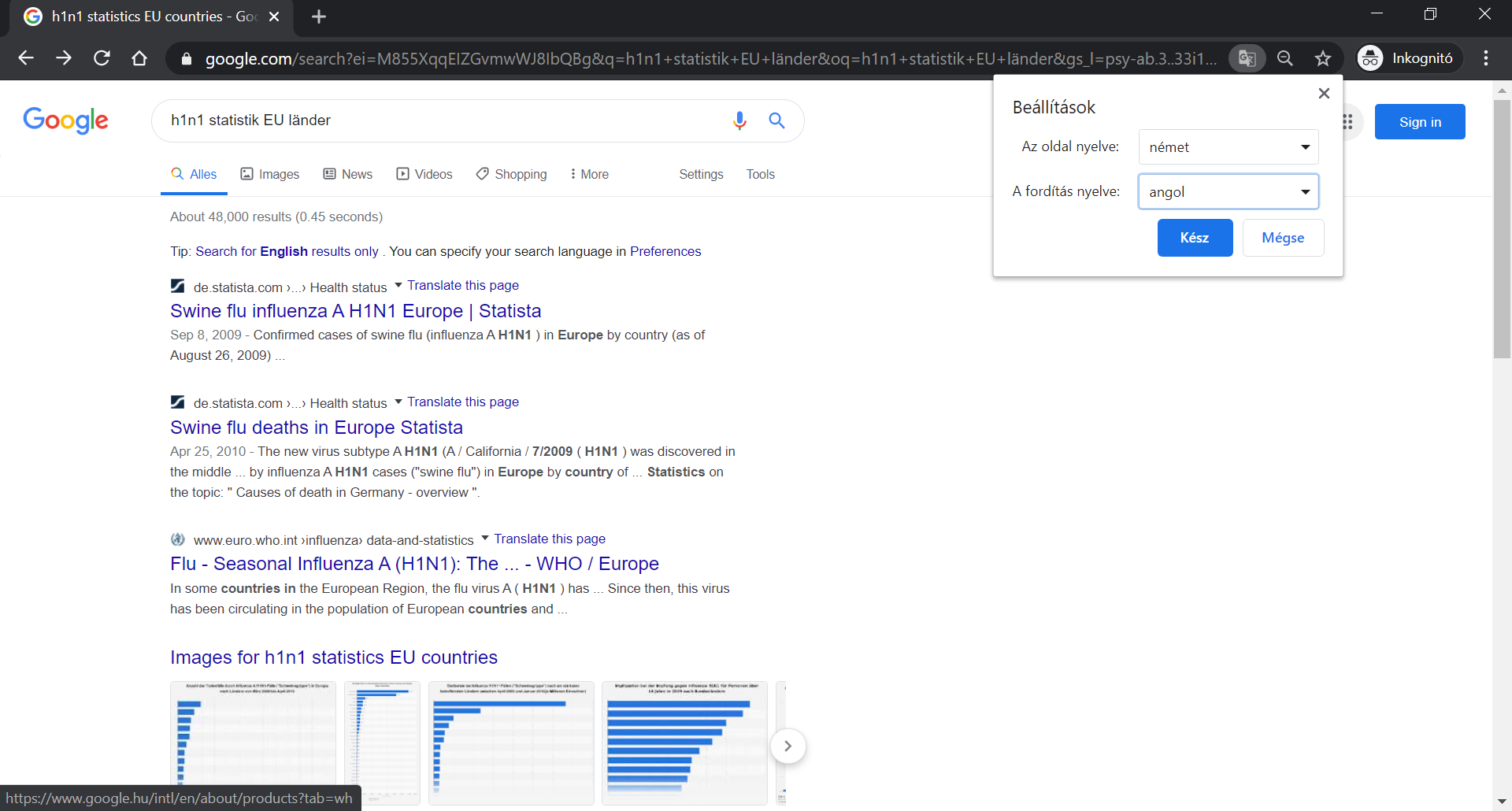Submit search with the magnifier icon

777,120
